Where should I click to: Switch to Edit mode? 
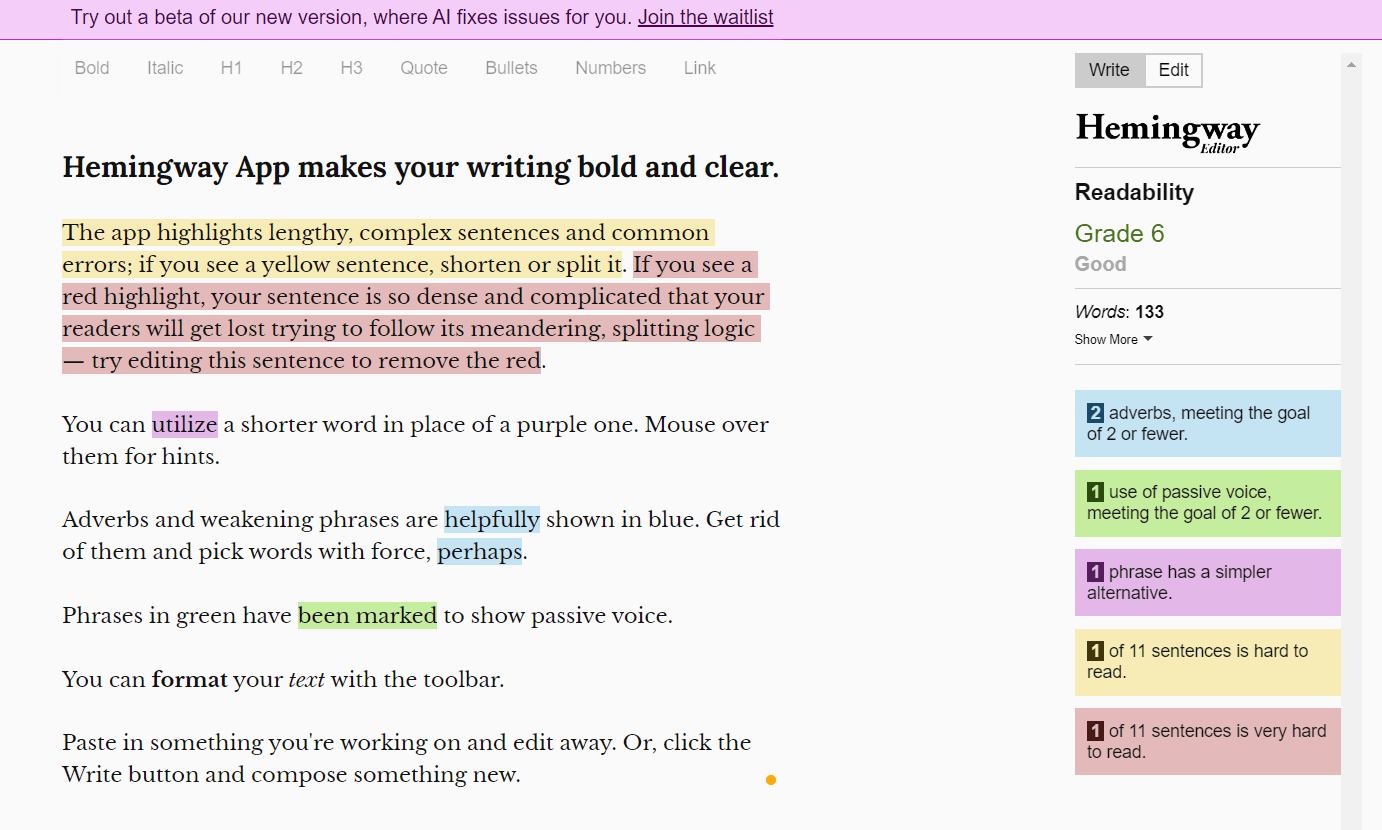(1173, 70)
